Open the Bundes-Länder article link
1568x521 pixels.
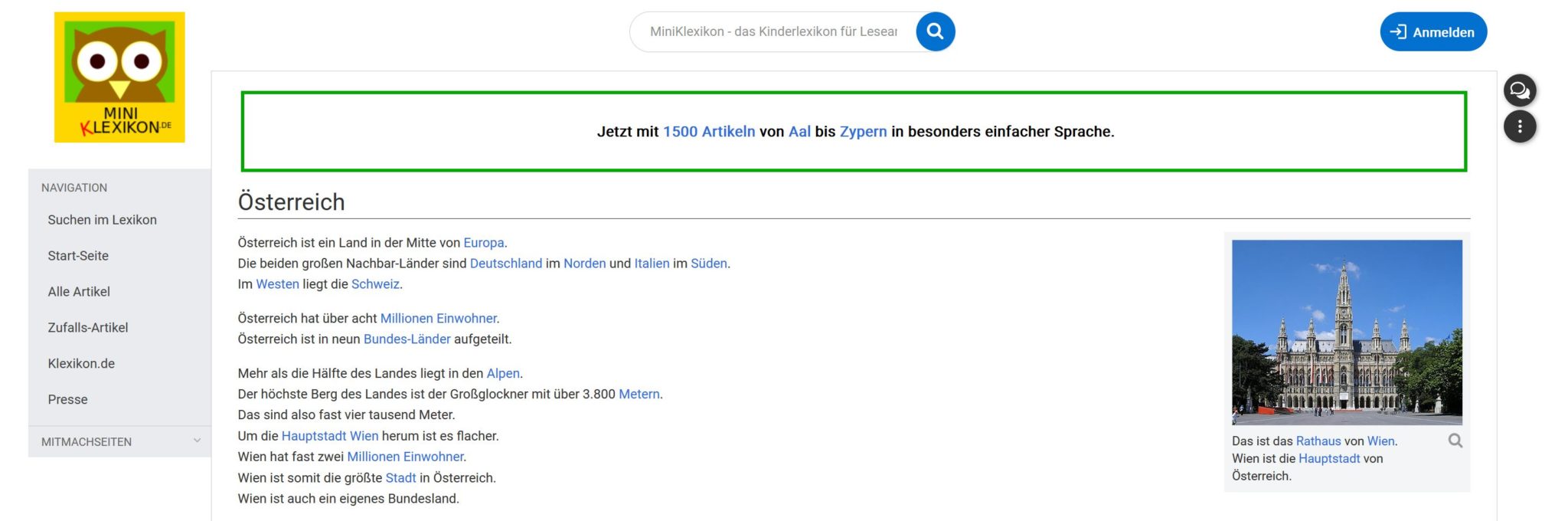click(x=407, y=339)
